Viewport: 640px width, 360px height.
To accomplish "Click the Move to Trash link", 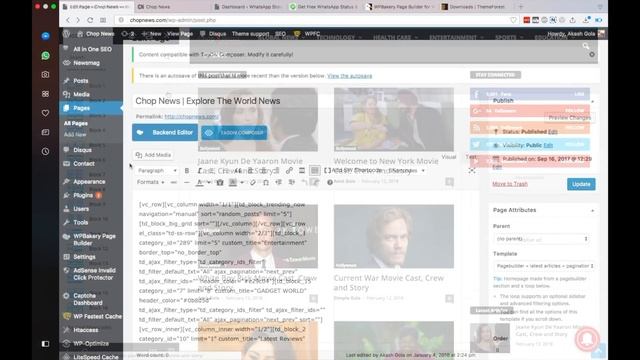I will [510, 184].
